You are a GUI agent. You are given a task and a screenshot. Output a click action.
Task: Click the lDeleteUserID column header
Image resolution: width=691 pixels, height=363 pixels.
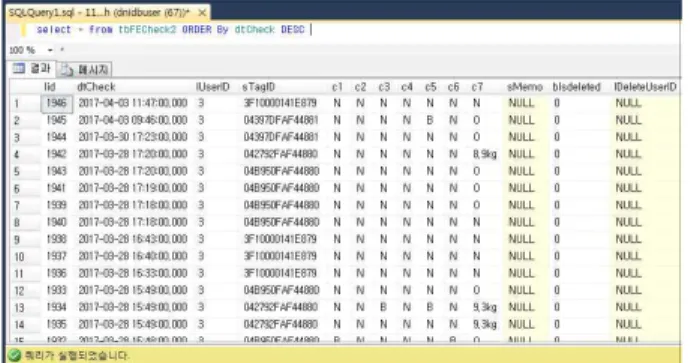[646, 87]
